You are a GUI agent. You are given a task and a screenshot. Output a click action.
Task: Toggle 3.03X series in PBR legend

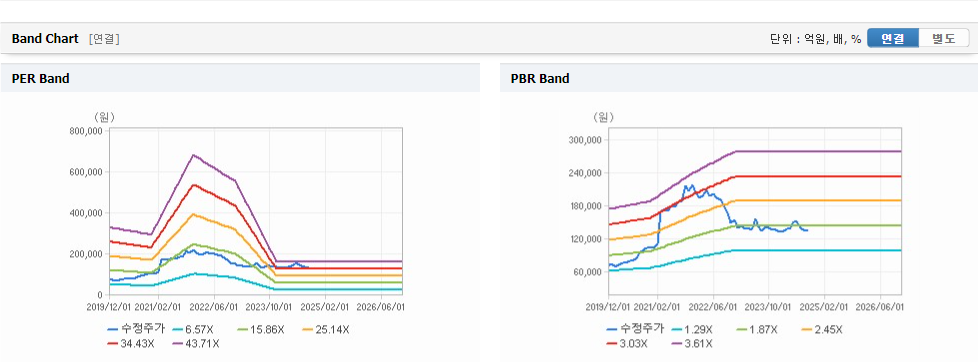[x=627, y=343]
